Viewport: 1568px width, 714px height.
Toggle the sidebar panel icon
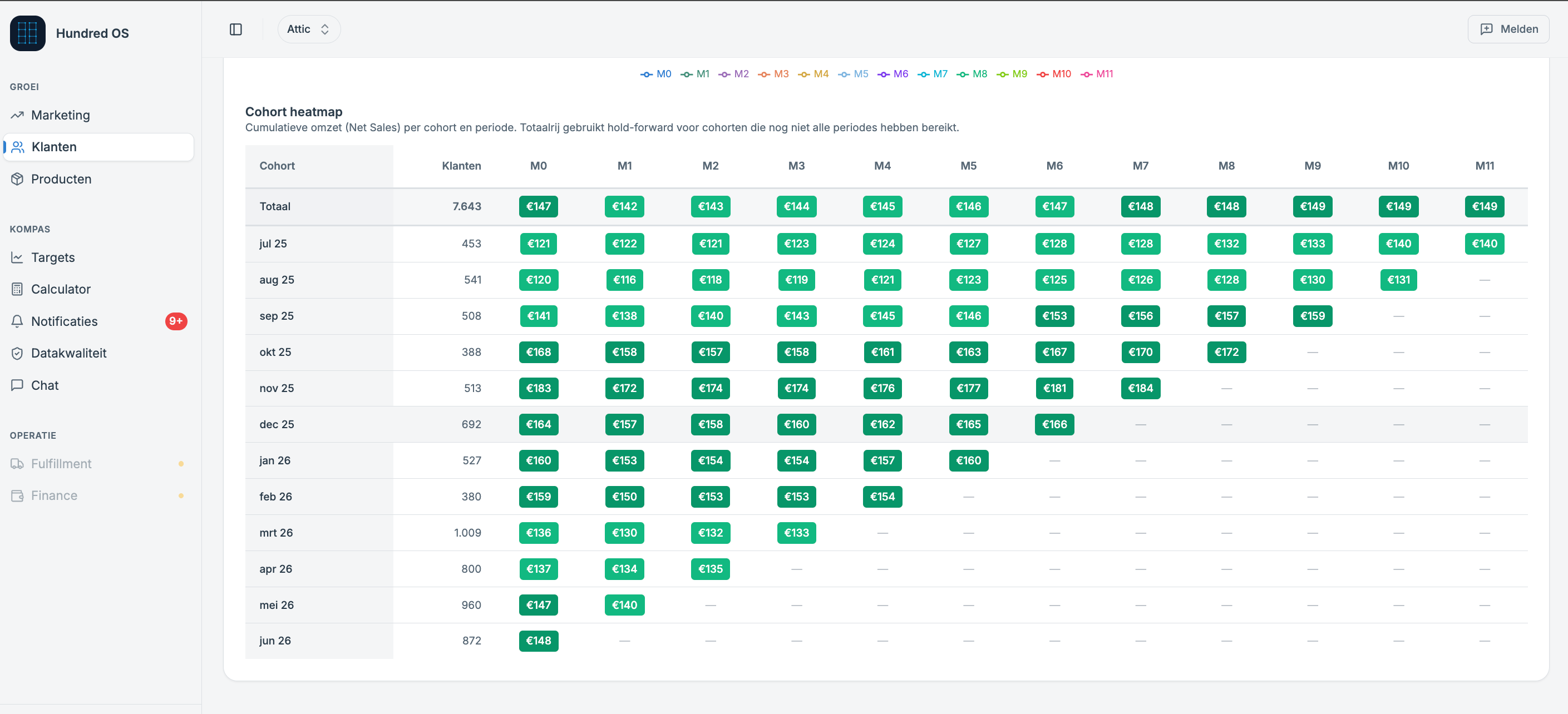pyautogui.click(x=235, y=29)
